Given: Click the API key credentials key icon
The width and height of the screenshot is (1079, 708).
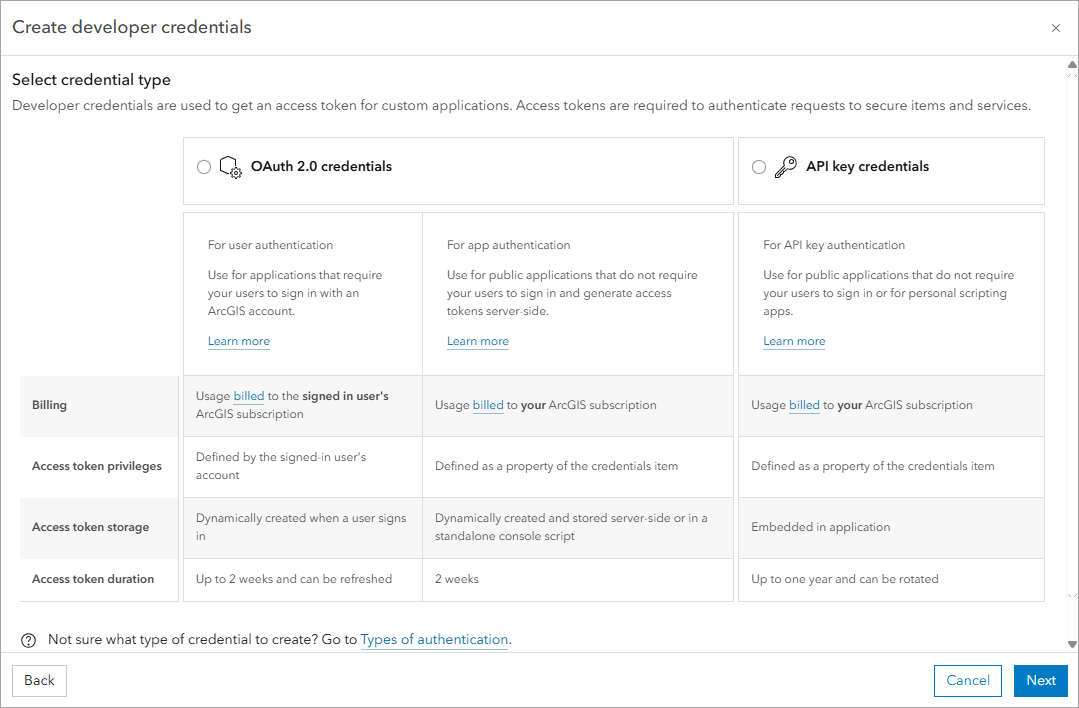Looking at the screenshot, I should tap(786, 166).
